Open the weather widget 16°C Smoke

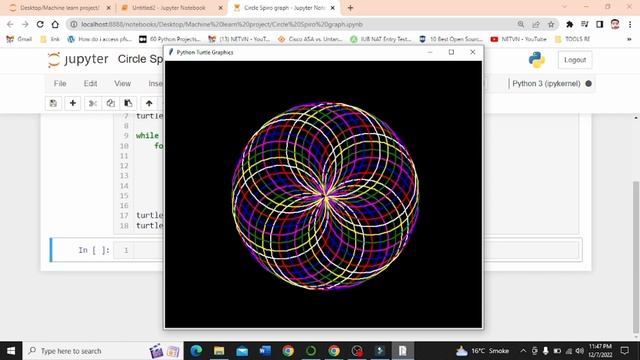coord(482,351)
